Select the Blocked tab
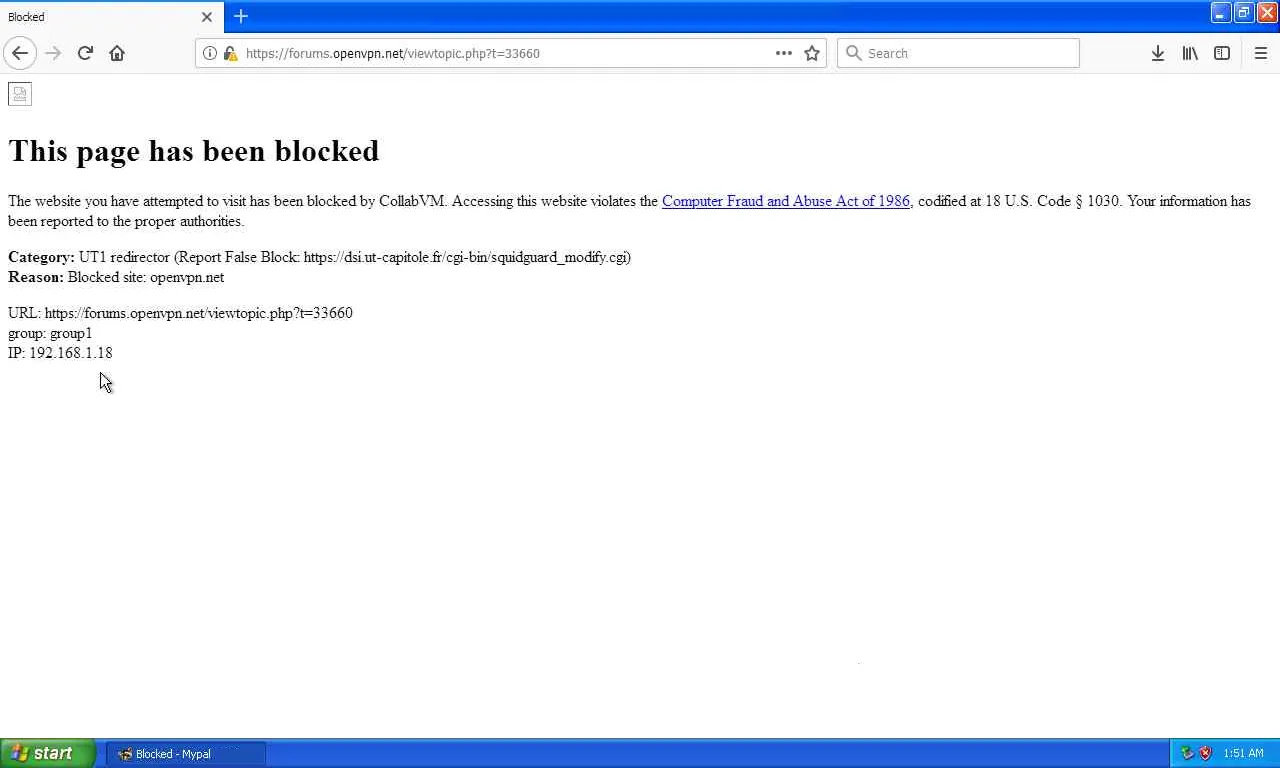 [x=111, y=17]
